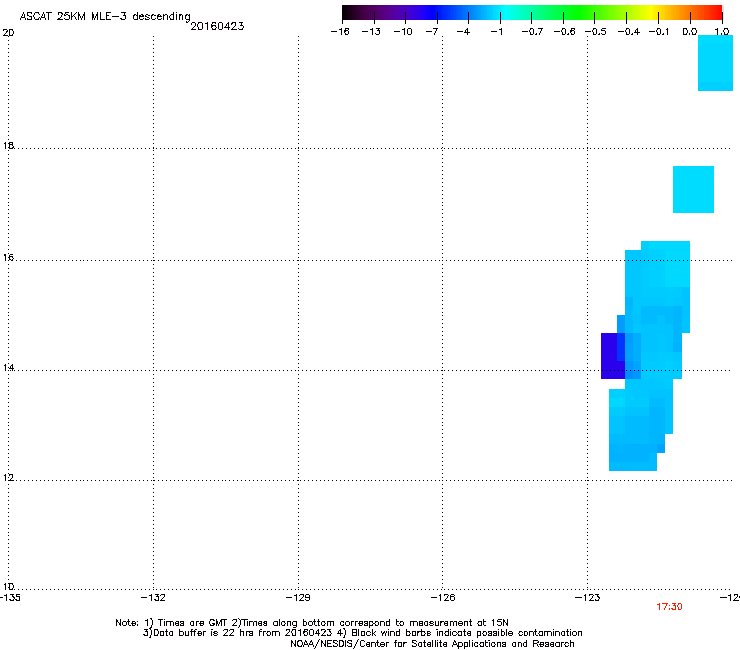Click the latitude label 18 on the axis

point(8,145)
